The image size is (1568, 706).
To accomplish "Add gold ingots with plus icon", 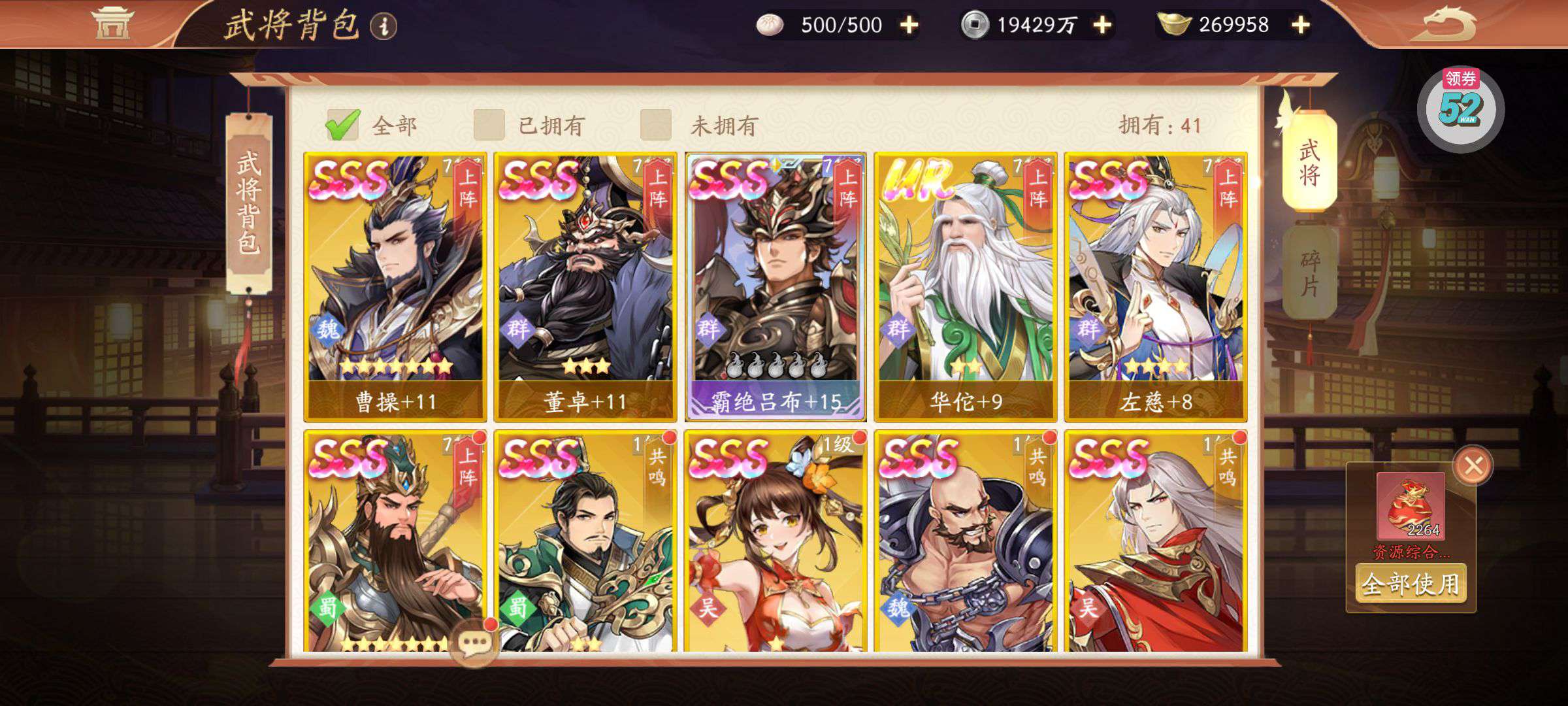I will (x=1300, y=25).
